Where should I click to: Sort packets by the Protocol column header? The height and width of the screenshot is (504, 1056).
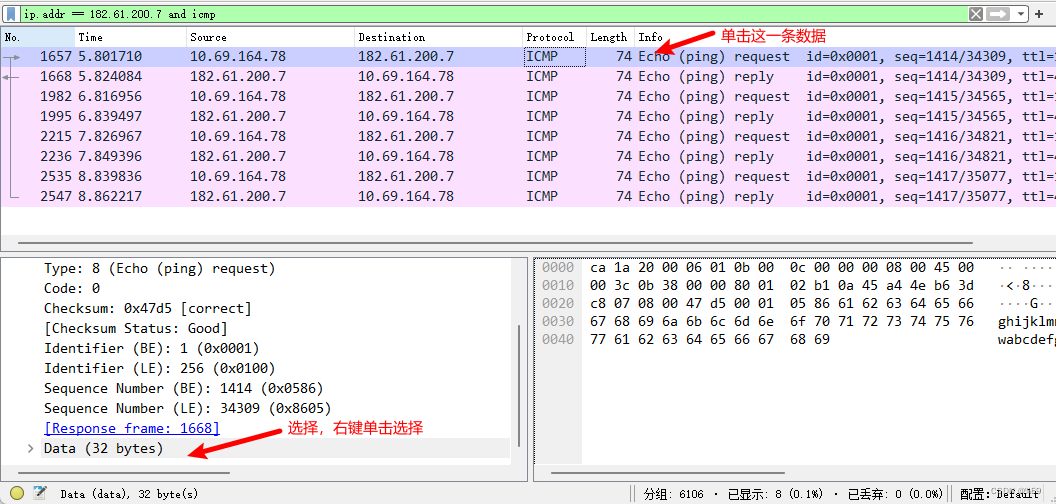click(554, 37)
